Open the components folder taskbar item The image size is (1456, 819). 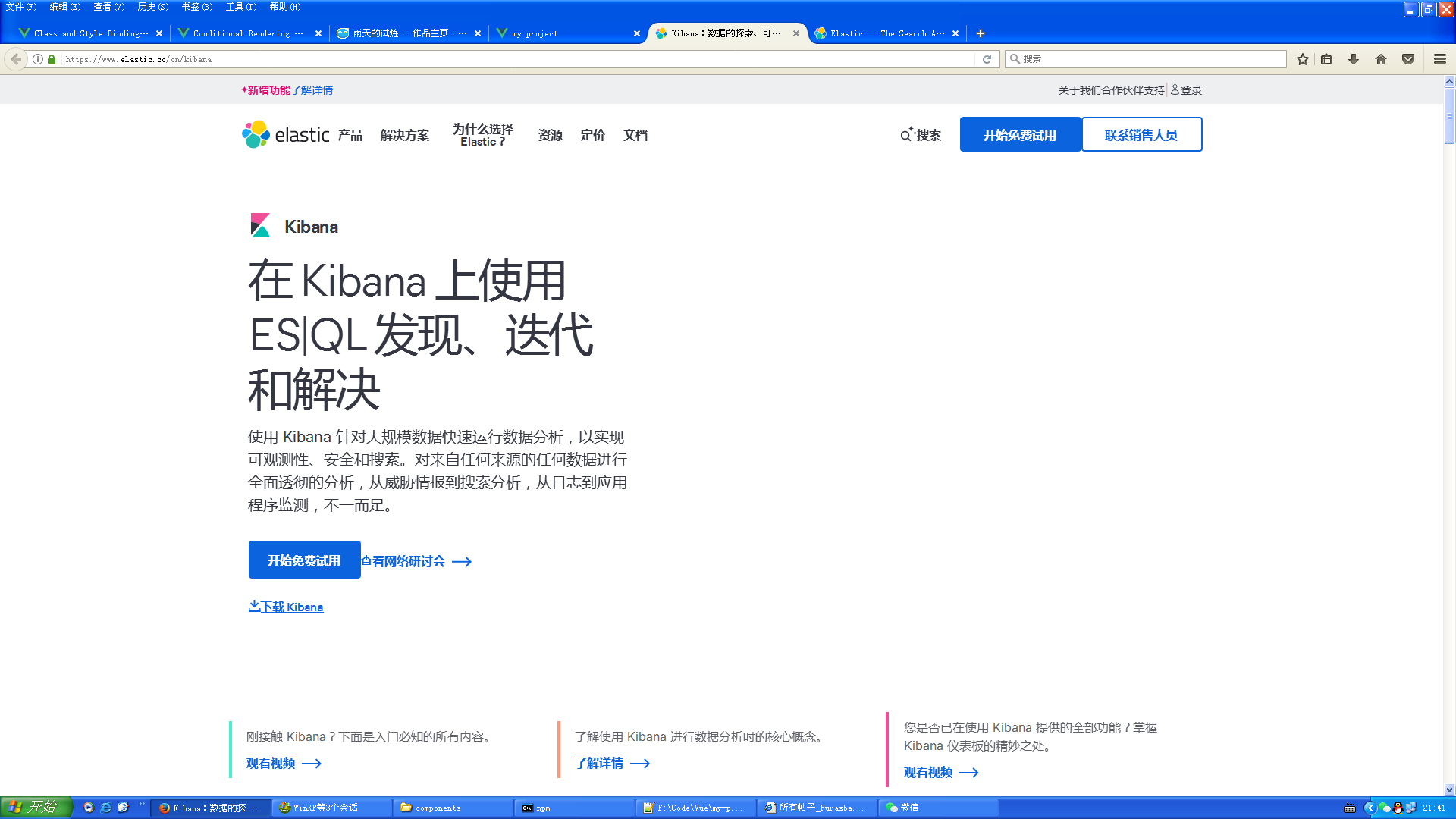tap(453, 808)
